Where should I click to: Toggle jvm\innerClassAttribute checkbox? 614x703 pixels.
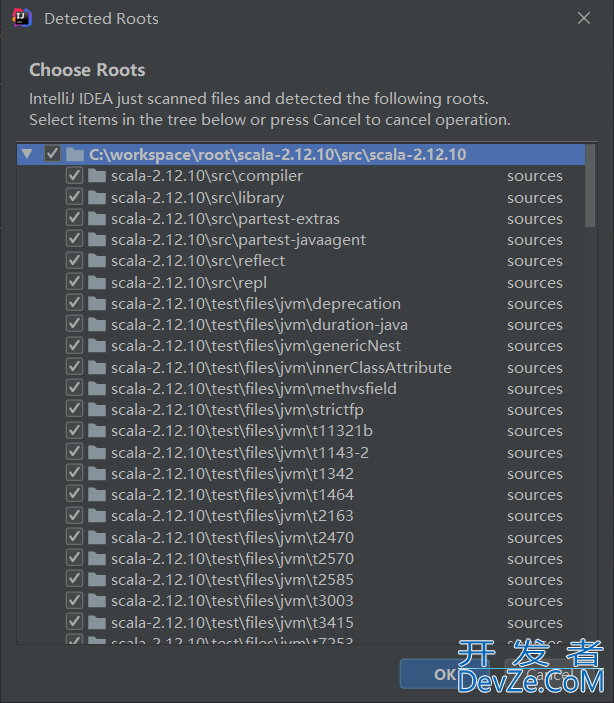(x=74, y=367)
